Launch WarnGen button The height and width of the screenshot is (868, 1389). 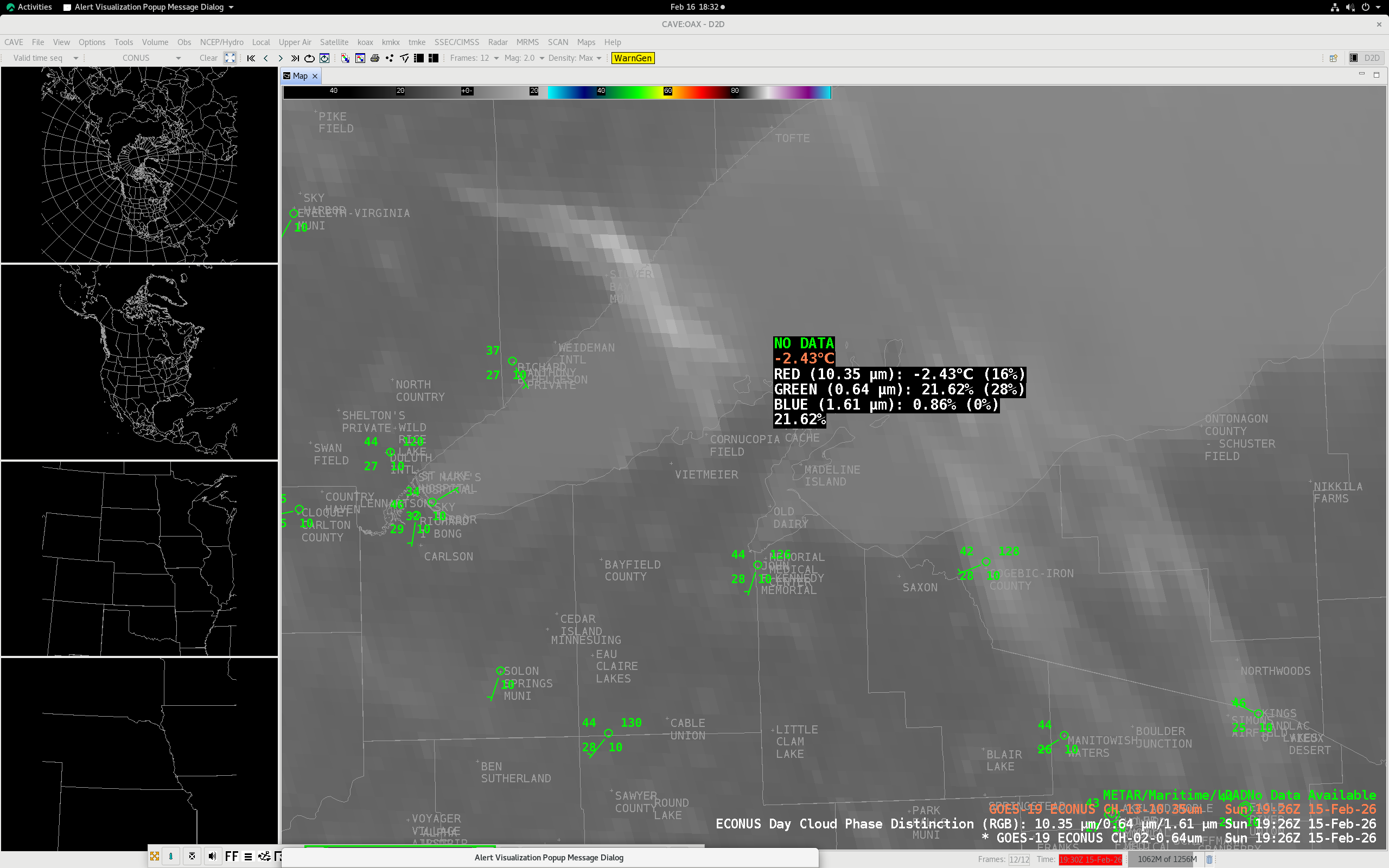(632, 58)
